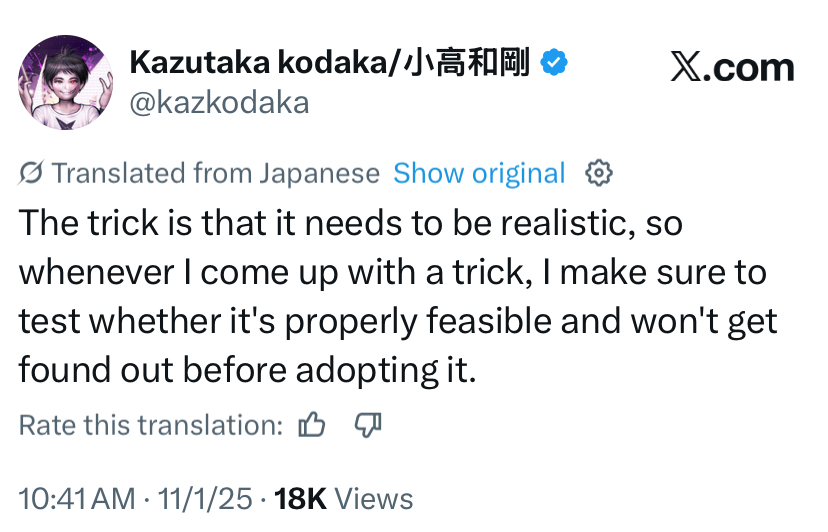
Task: Click the 'Rate this translation:' label
Action: coord(151,425)
